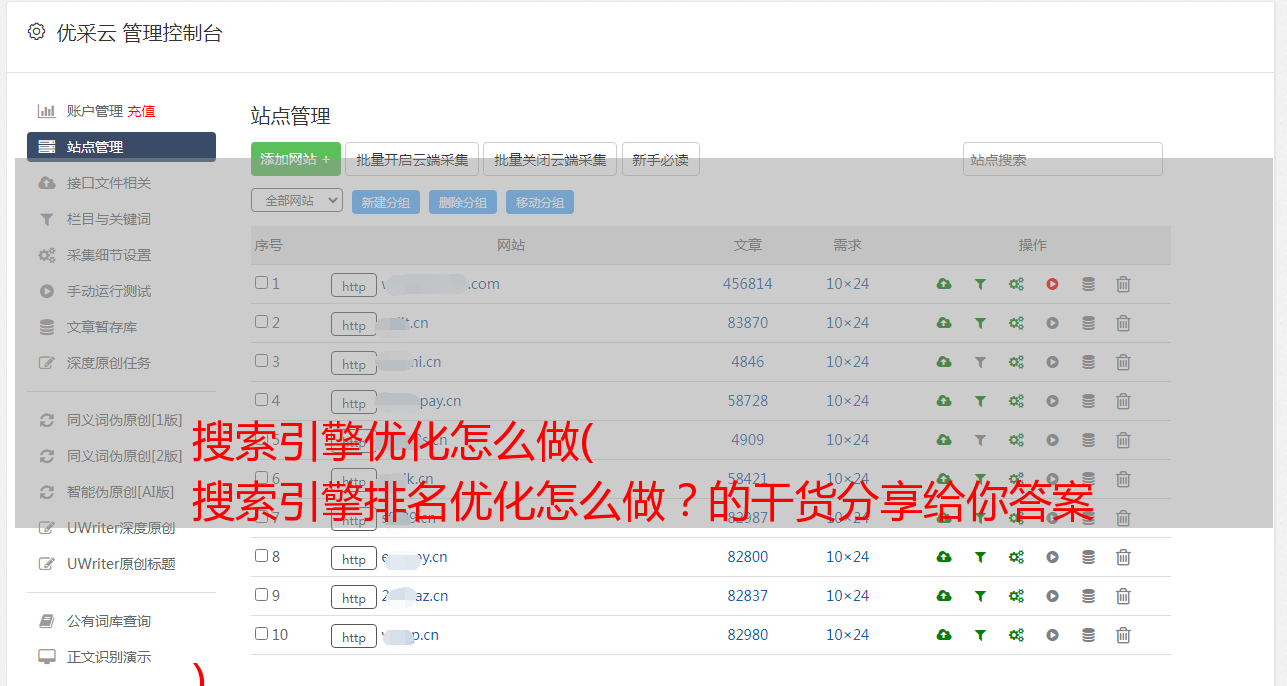Click the 删除分组 button
Viewport: 1287px width, 686px height.
tap(463, 202)
